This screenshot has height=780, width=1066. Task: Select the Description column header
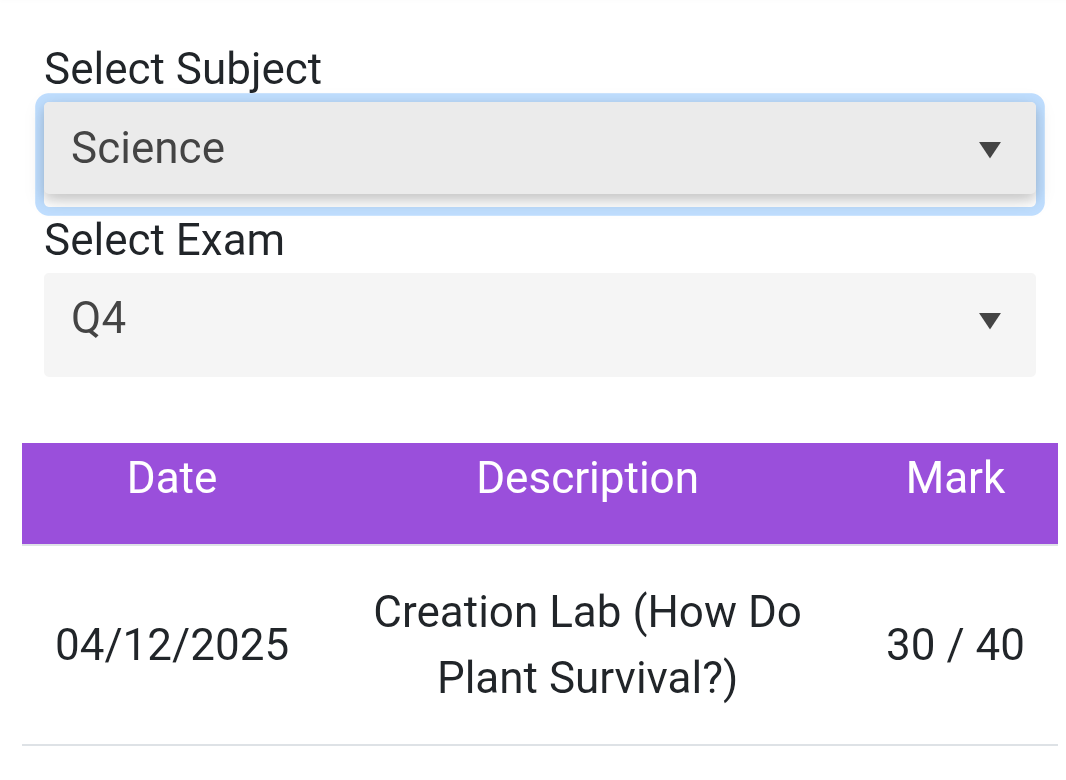click(587, 478)
